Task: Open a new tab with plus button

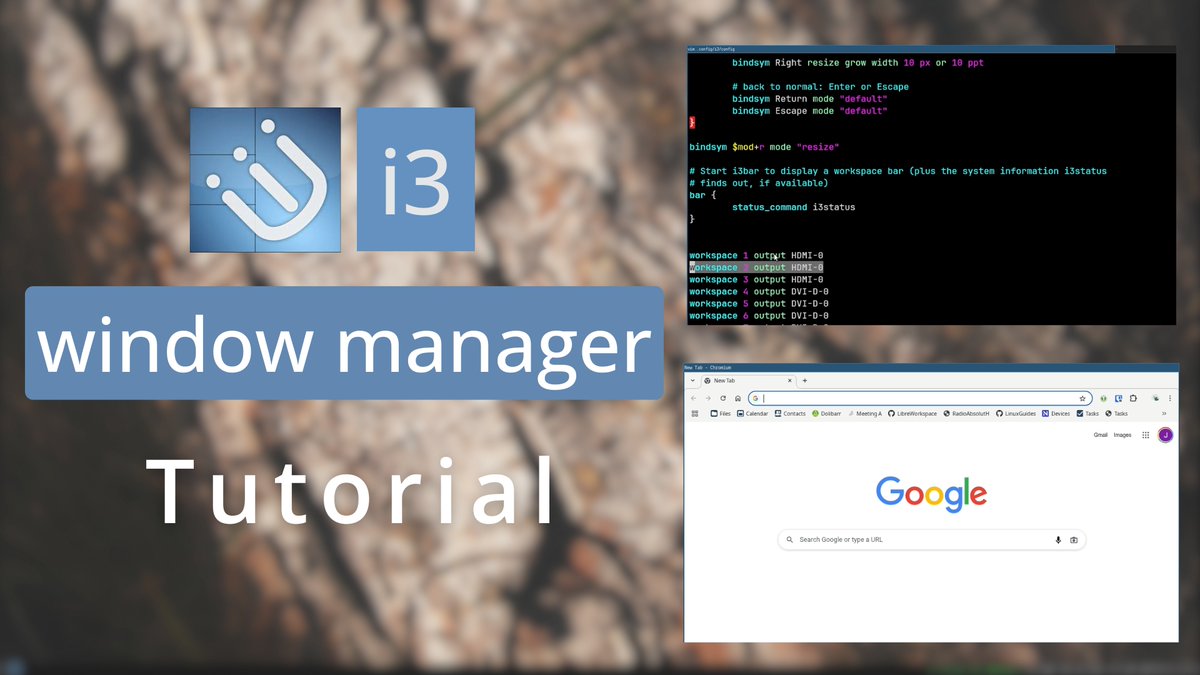Action: point(805,380)
